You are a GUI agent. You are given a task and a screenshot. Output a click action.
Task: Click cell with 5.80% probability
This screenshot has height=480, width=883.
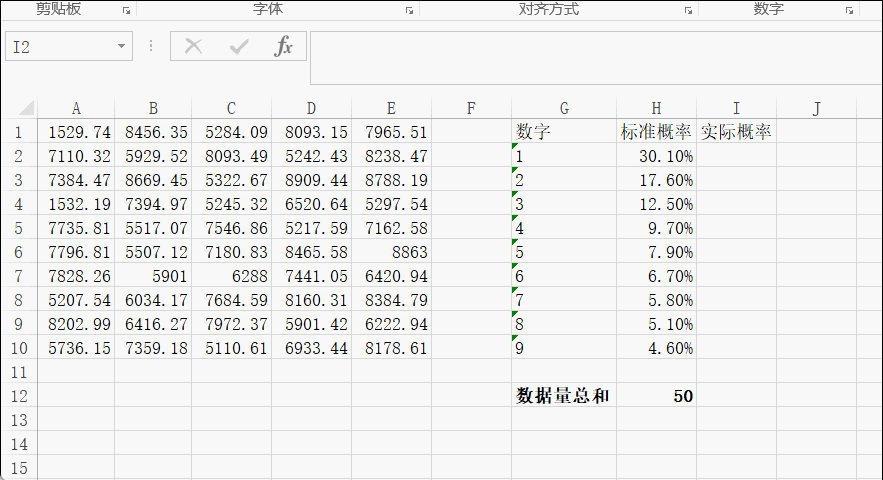(x=656, y=300)
